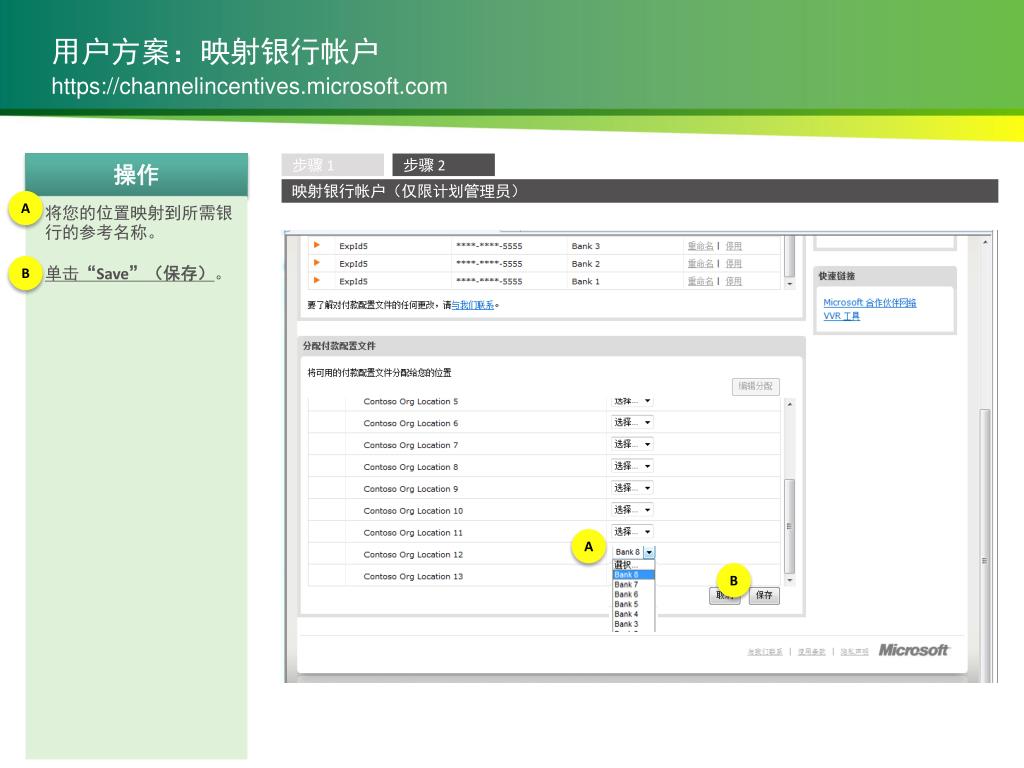The image size is (1024, 768).
Task: Select the Contoso Org Location 8 row text
Action: pos(411,467)
